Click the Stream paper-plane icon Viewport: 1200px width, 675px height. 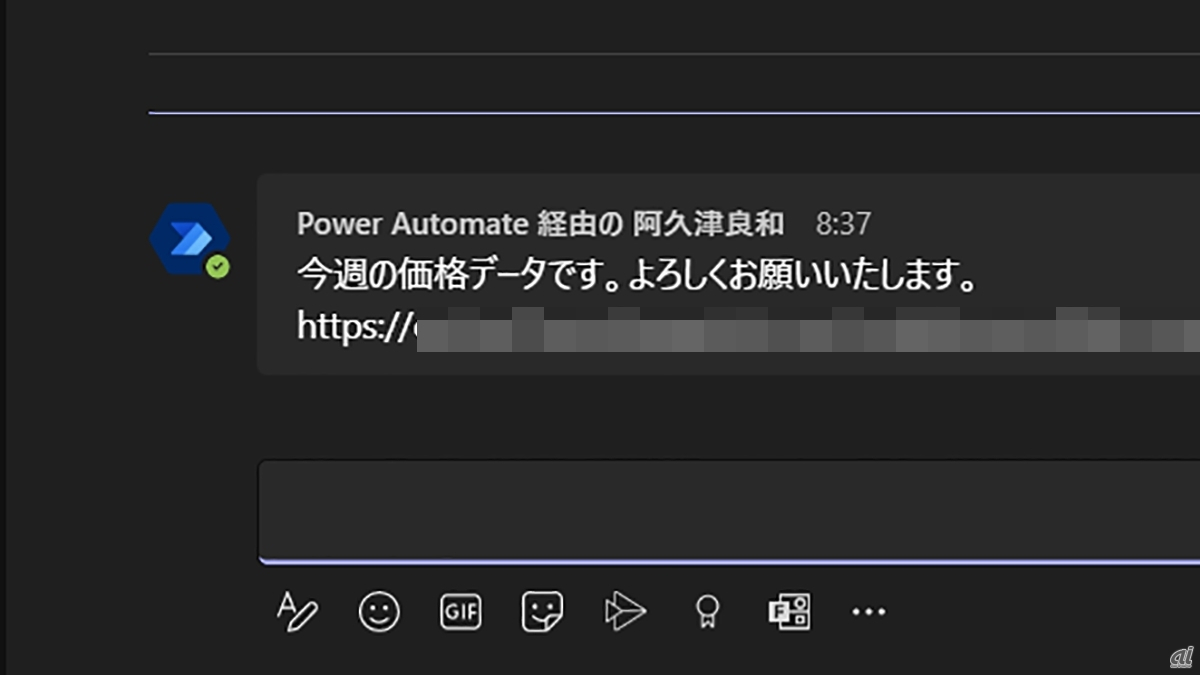click(625, 611)
